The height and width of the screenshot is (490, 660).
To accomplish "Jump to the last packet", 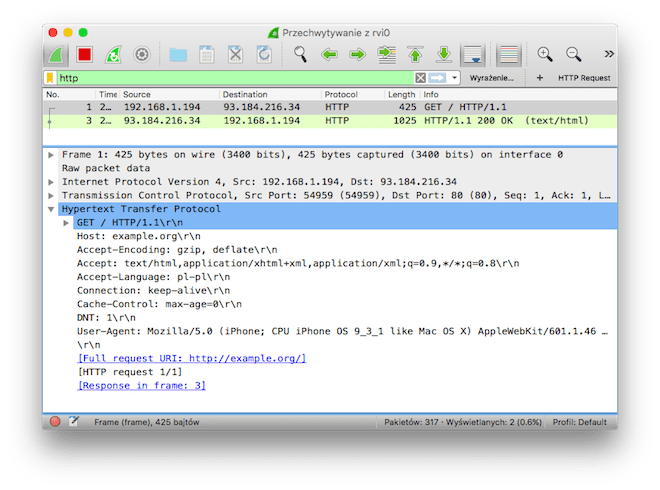I will tap(444, 54).
